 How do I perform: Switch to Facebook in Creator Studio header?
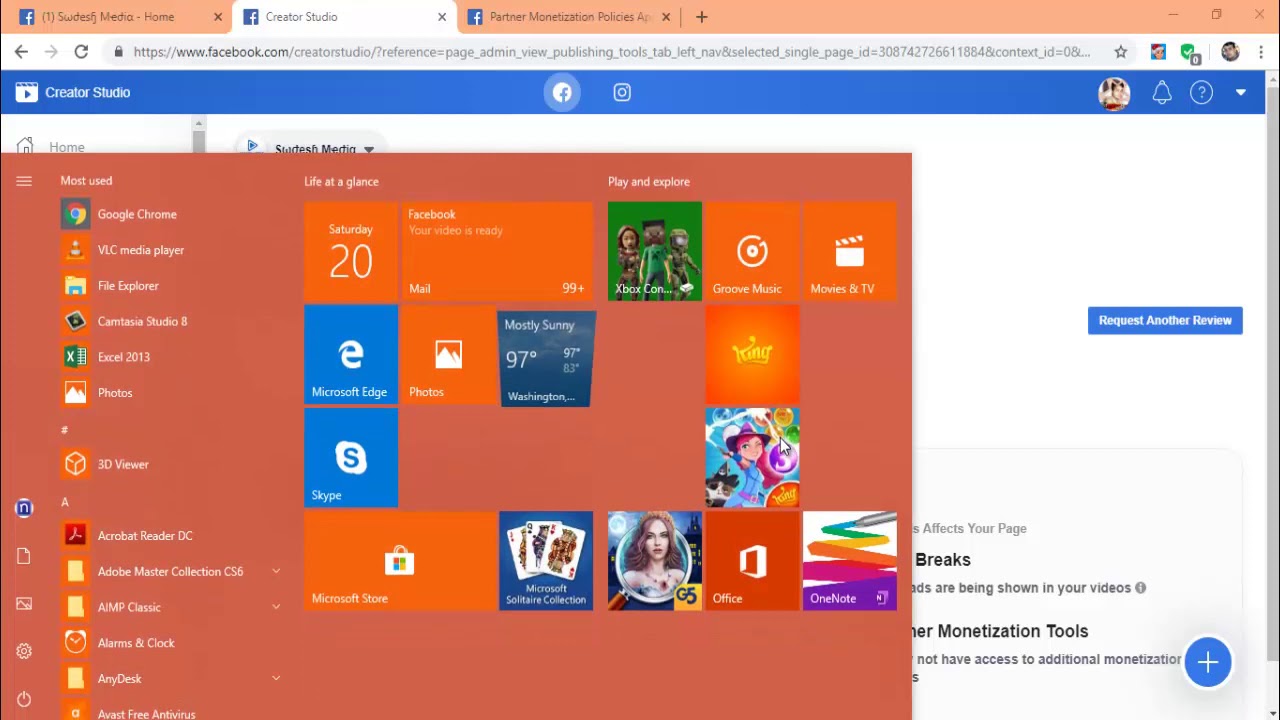coord(562,92)
